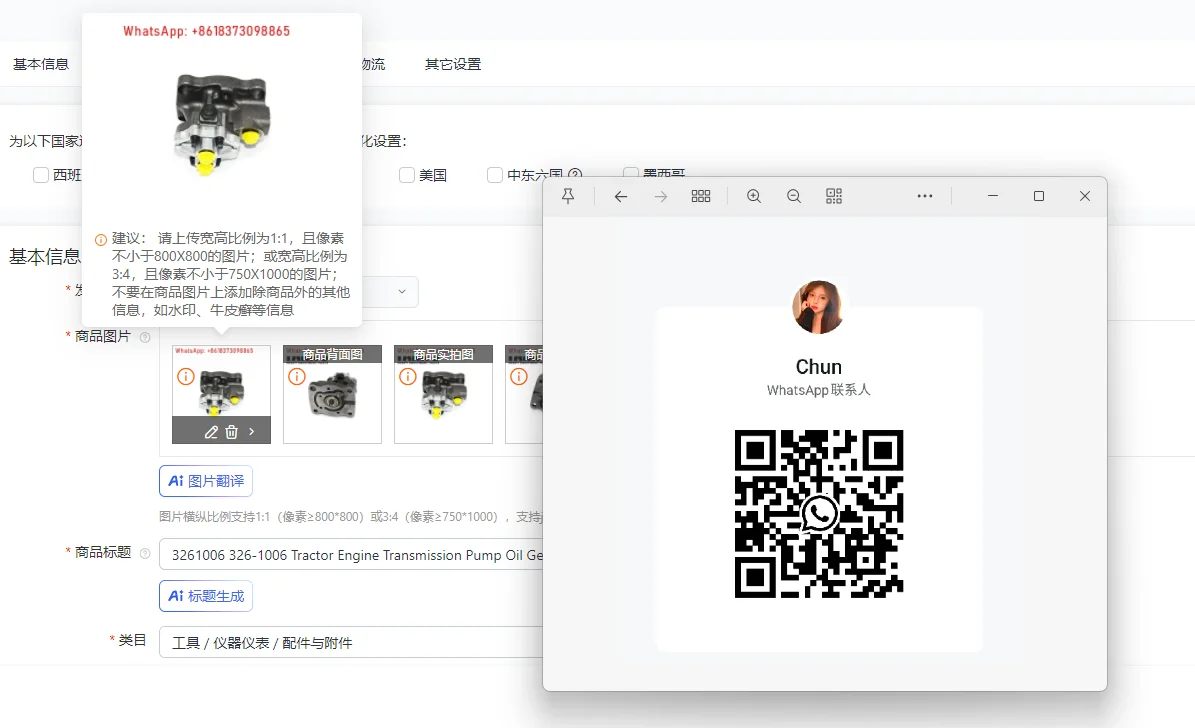This screenshot has height=728, width=1195.
Task: Open the 类目 category selector
Action: 351,642
